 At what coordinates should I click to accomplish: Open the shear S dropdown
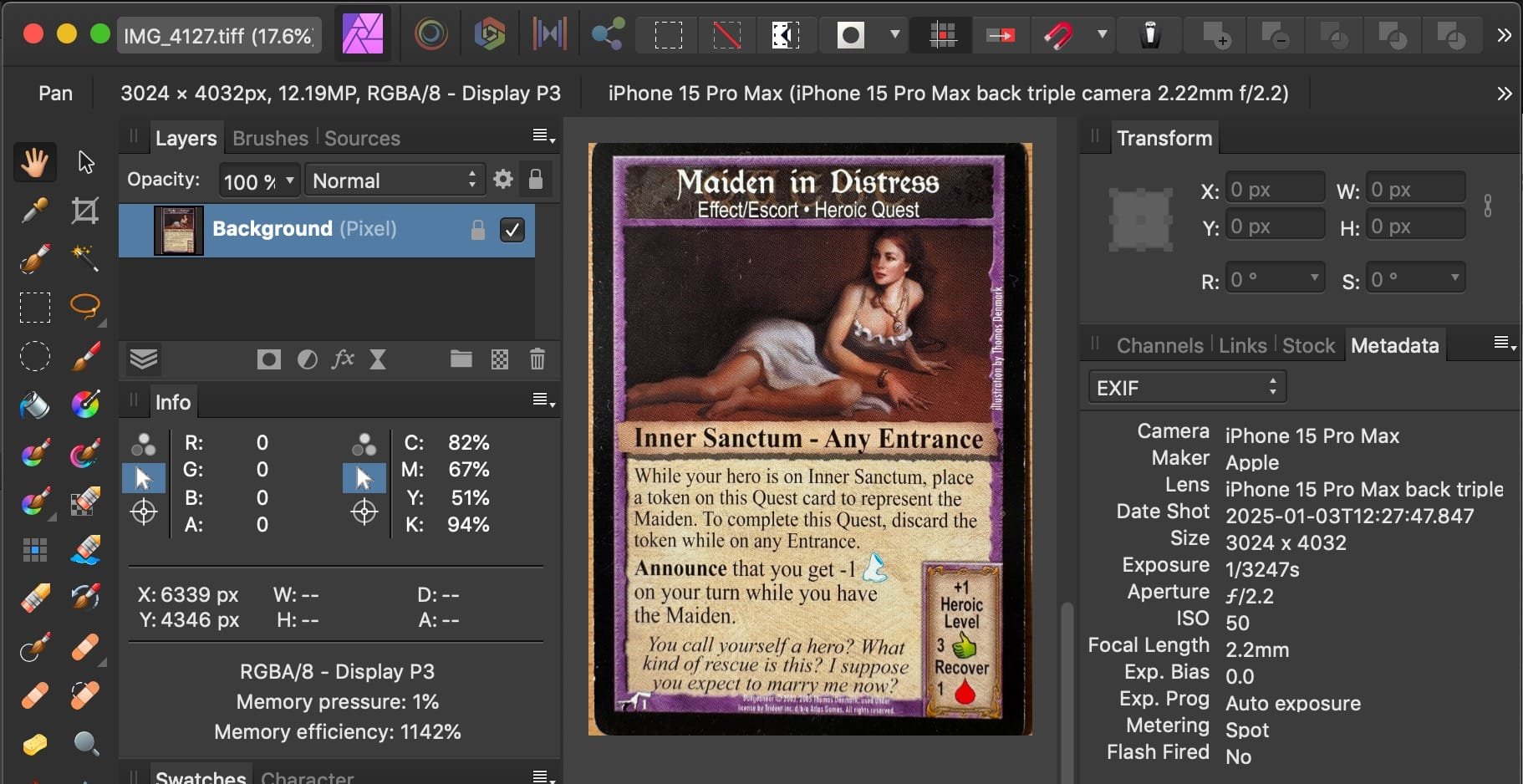coord(1454,277)
